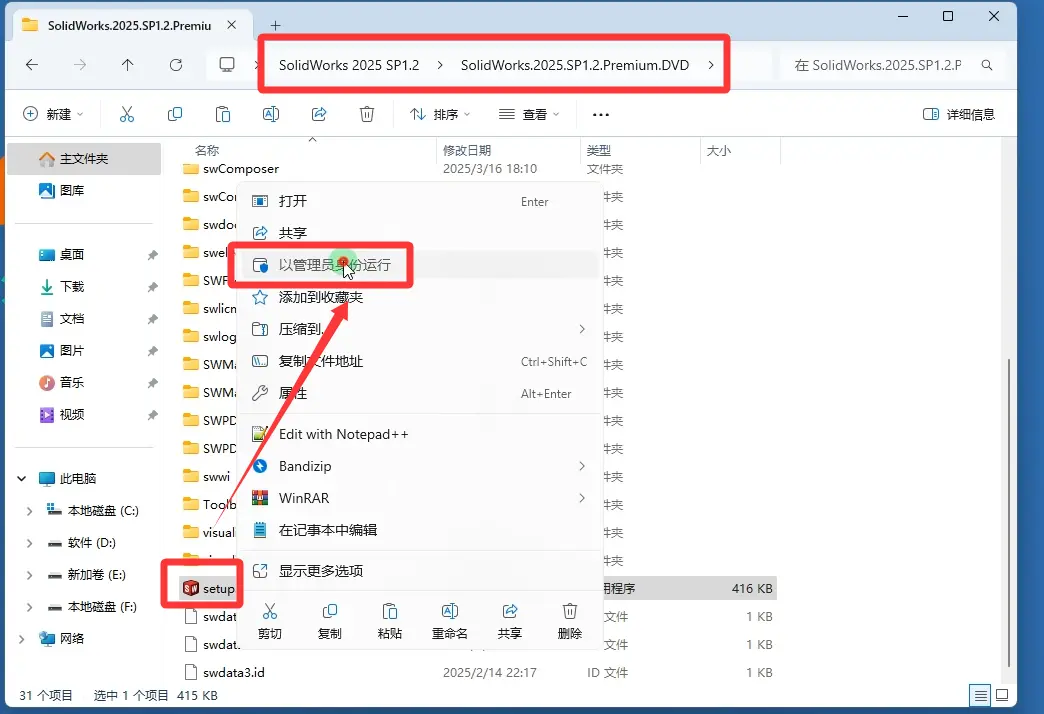Open the three-dots more options menu
The image size is (1044, 714).
click(601, 115)
